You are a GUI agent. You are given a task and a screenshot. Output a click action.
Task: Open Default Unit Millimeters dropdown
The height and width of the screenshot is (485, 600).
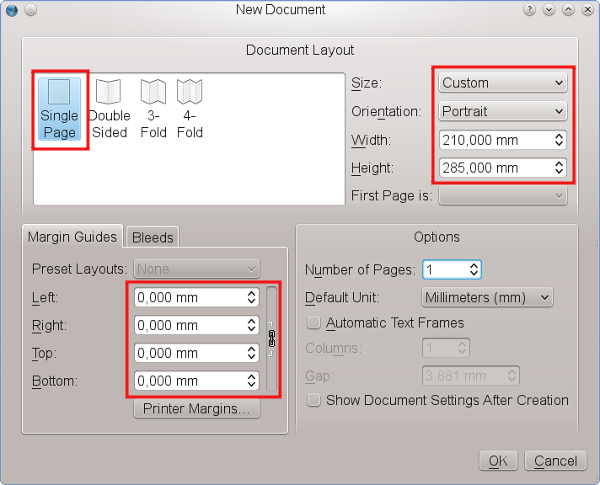point(486,297)
